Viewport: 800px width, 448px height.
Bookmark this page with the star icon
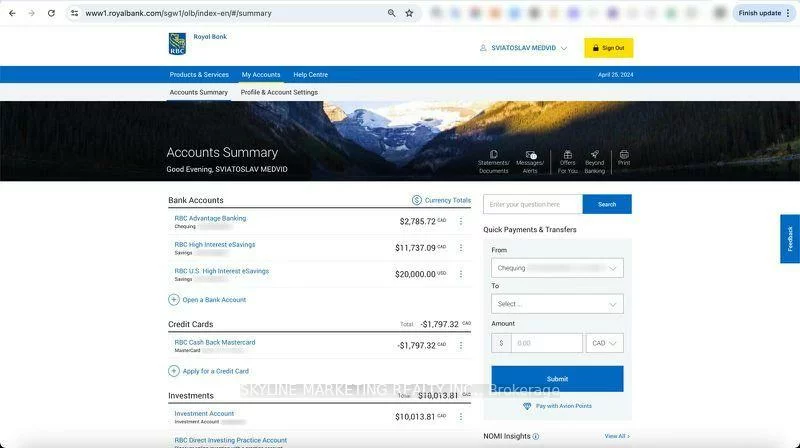coord(409,13)
